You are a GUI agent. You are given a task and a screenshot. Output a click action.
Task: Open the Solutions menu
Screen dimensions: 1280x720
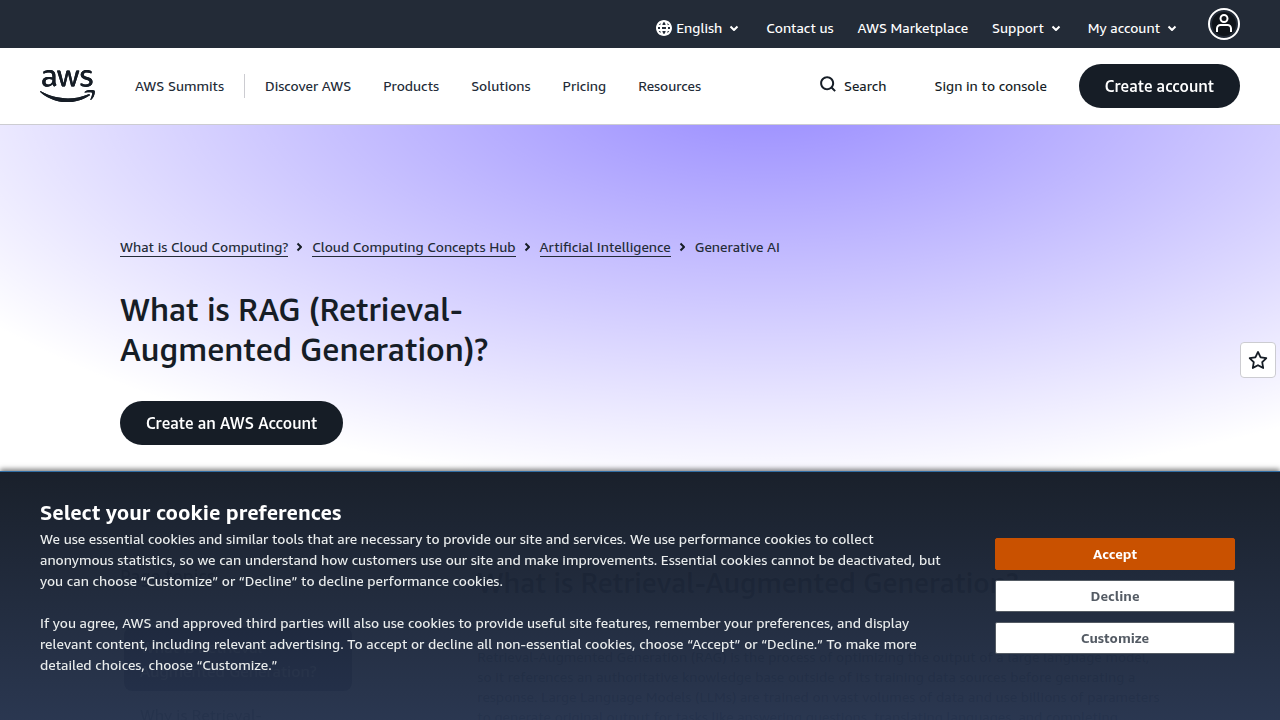(501, 86)
